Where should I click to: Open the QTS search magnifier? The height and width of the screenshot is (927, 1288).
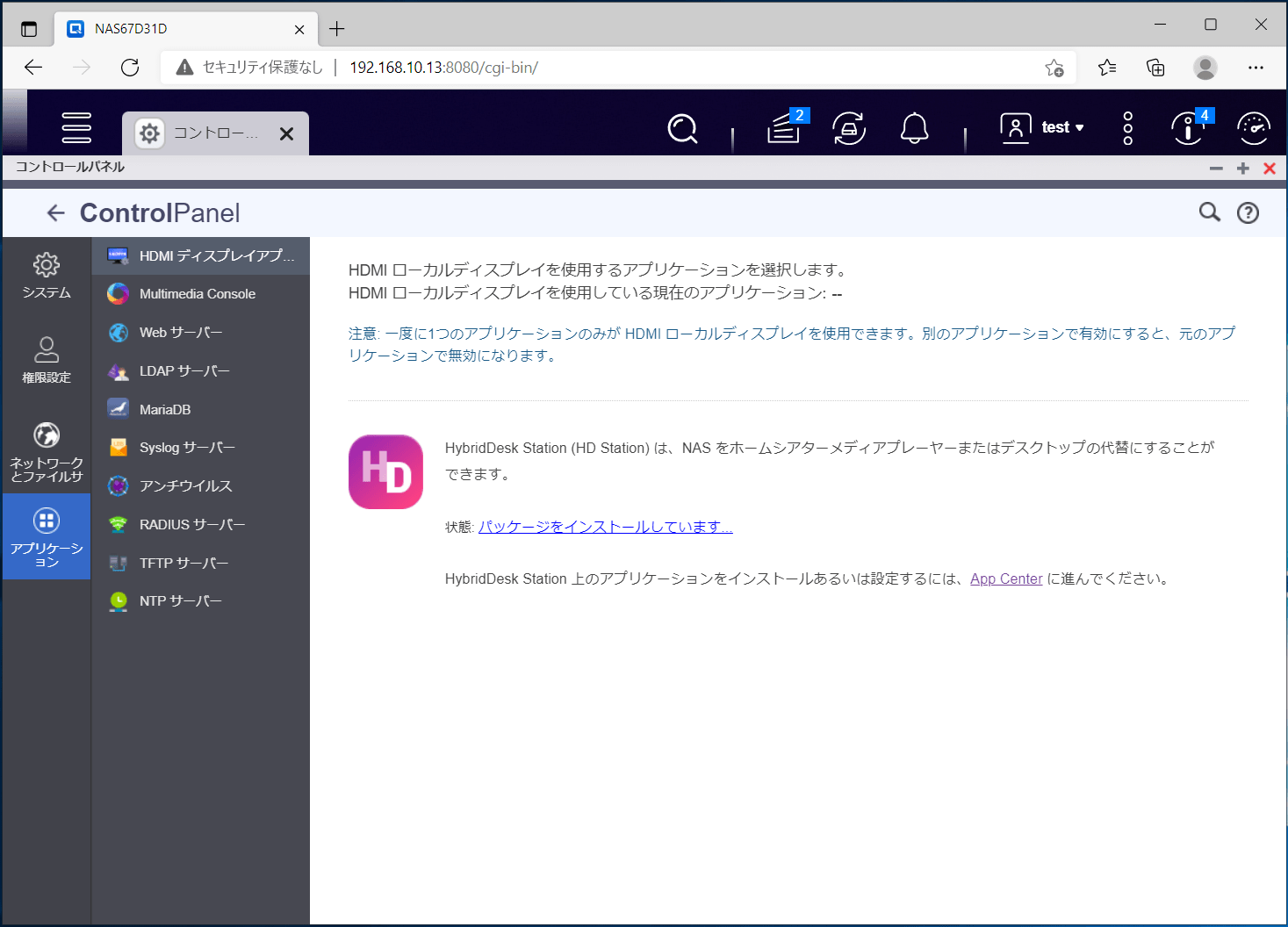pyautogui.click(x=682, y=129)
